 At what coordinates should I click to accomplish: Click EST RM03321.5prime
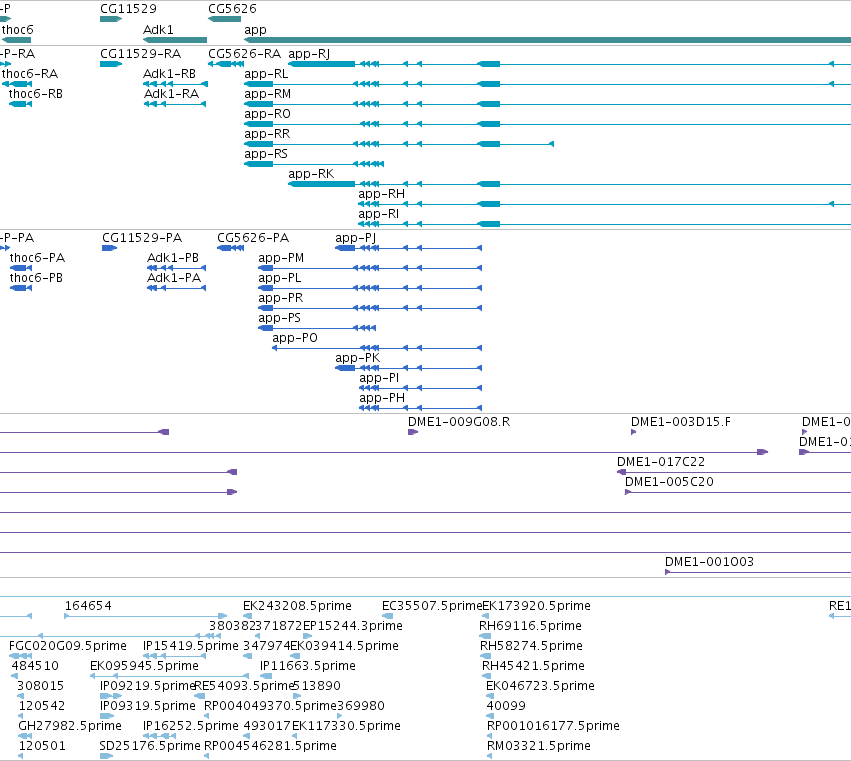coord(539,746)
